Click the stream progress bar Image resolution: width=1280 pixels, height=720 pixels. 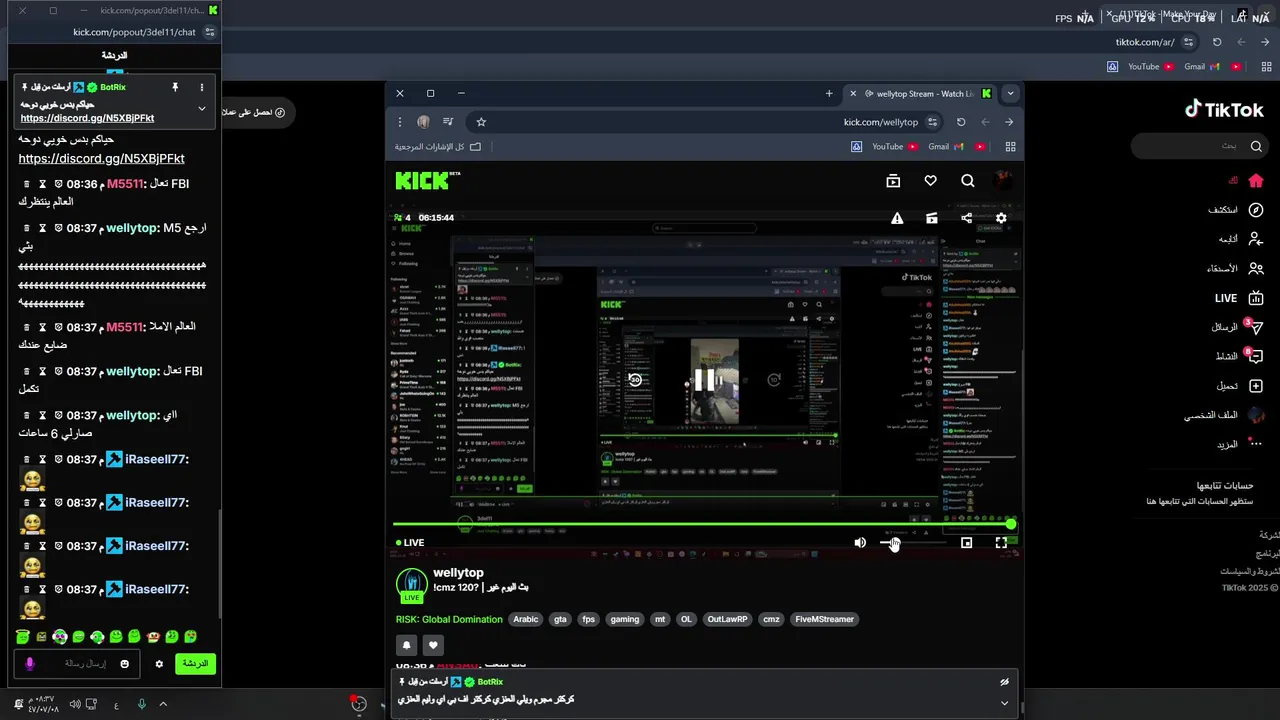coord(704,524)
